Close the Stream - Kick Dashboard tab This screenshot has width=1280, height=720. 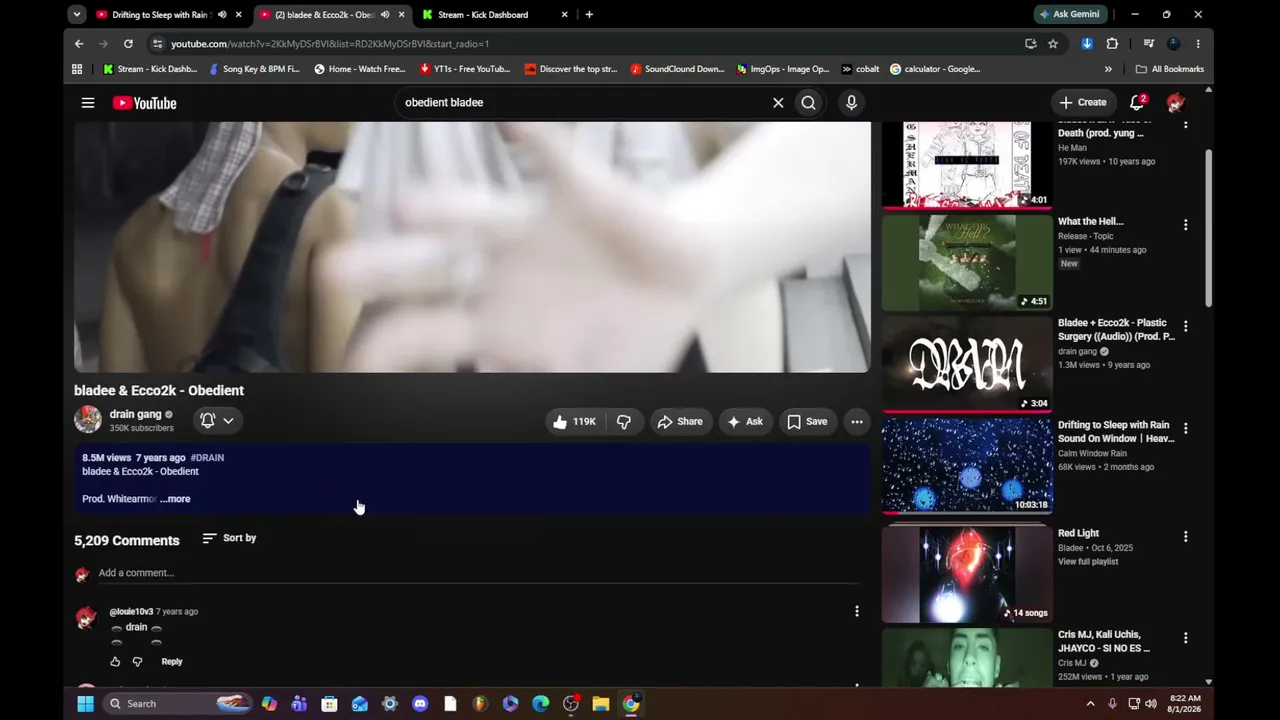point(564,15)
